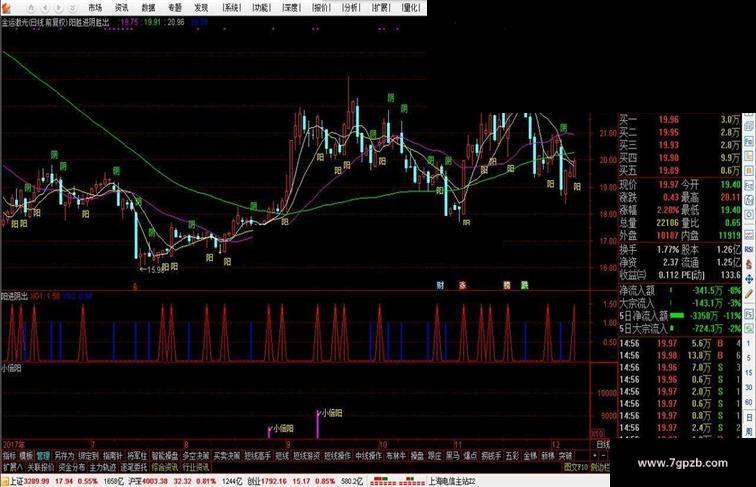Switch to daily 日 period in sidebar
756x487 pixels.
[749, 417]
